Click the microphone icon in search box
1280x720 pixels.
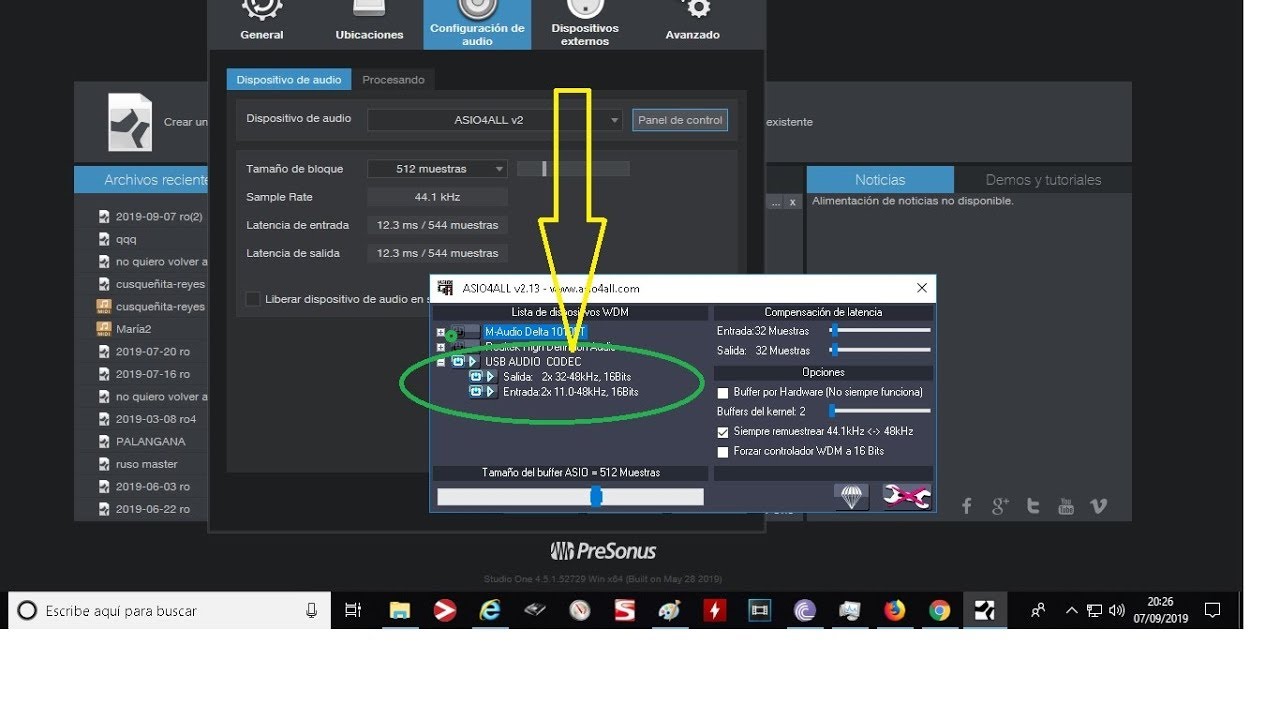(312, 610)
